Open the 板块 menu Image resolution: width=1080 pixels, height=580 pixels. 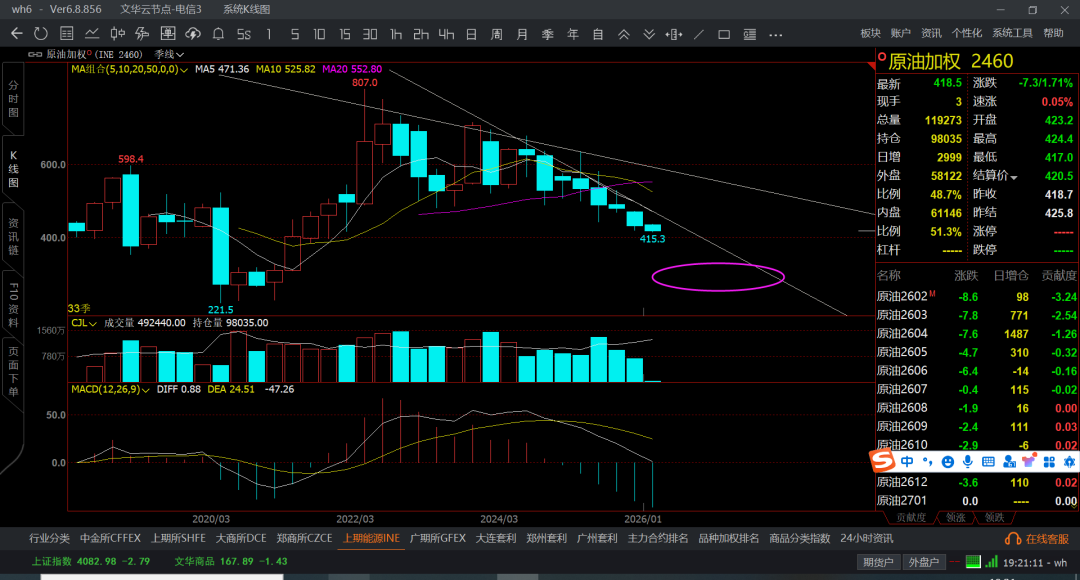coord(871,33)
